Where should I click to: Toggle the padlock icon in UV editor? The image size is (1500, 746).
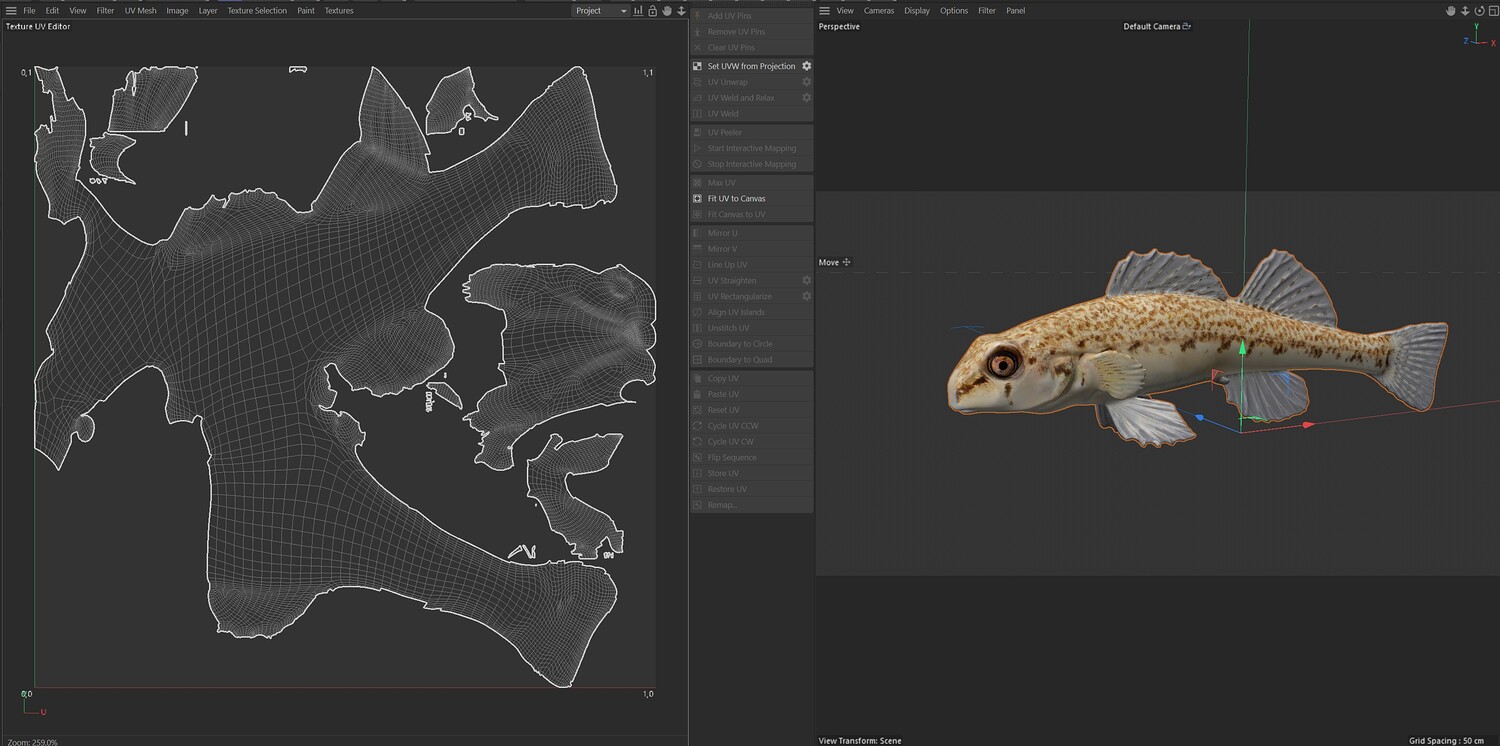652,10
